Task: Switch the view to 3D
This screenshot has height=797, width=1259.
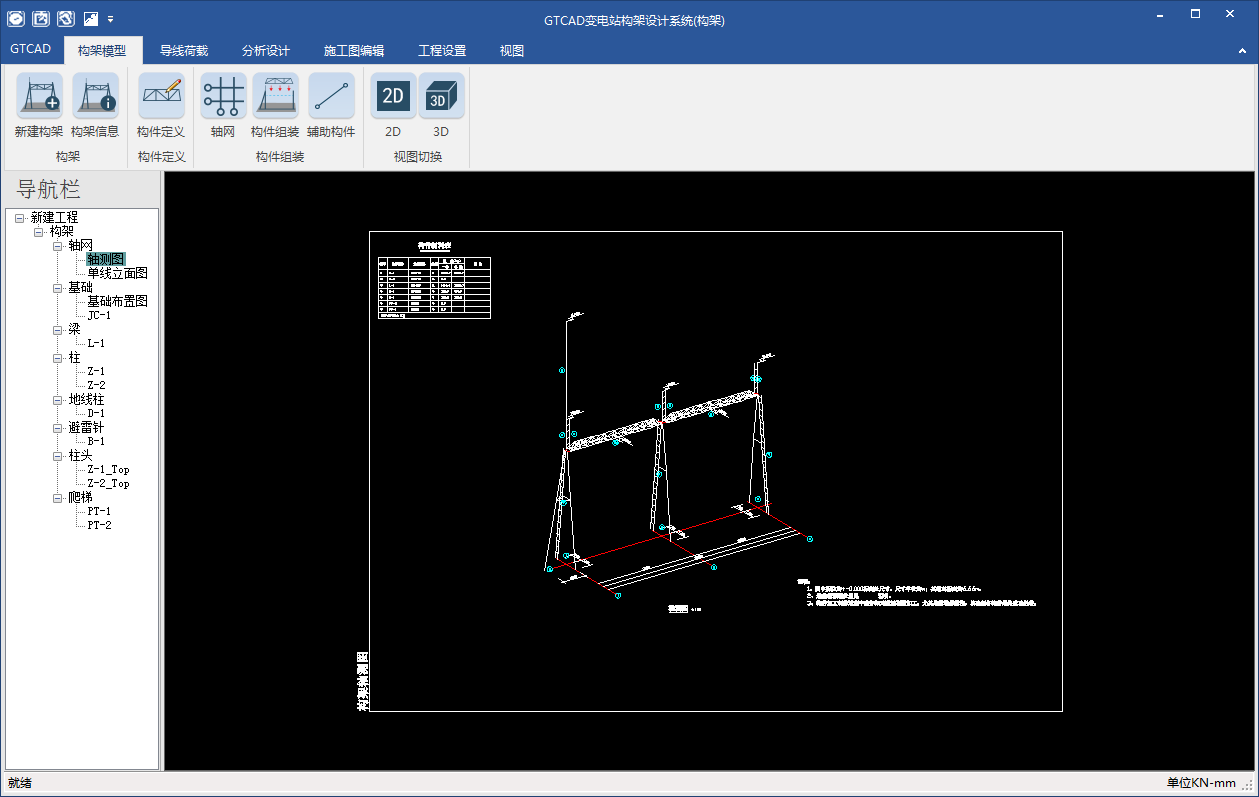Action: (x=441, y=97)
